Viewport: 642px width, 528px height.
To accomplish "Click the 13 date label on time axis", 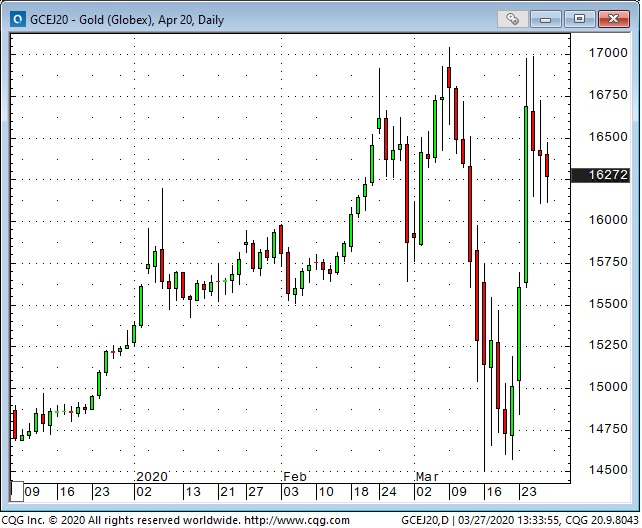I will 193,492.
